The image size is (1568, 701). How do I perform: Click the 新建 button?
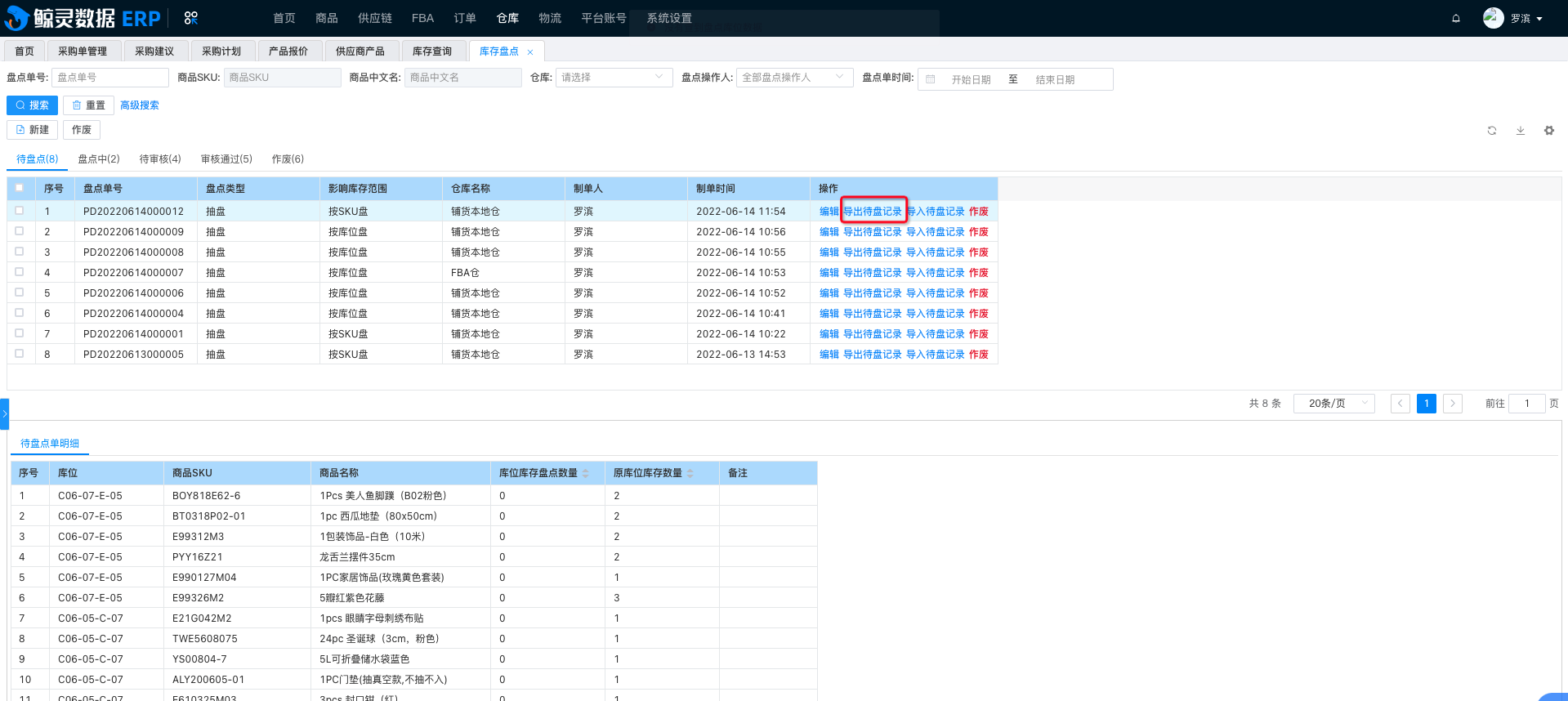pyautogui.click(x=33, y=130)
